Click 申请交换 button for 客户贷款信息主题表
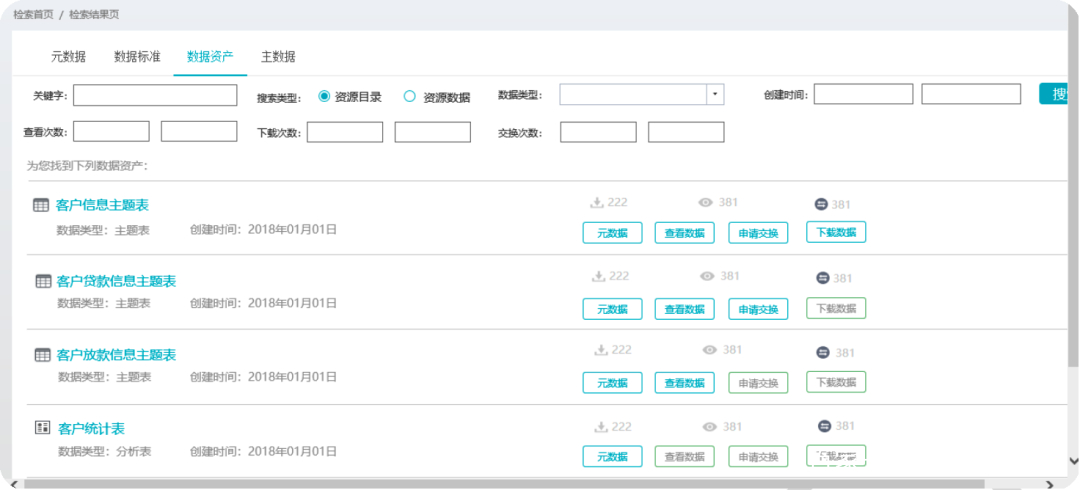 point(758,309)
